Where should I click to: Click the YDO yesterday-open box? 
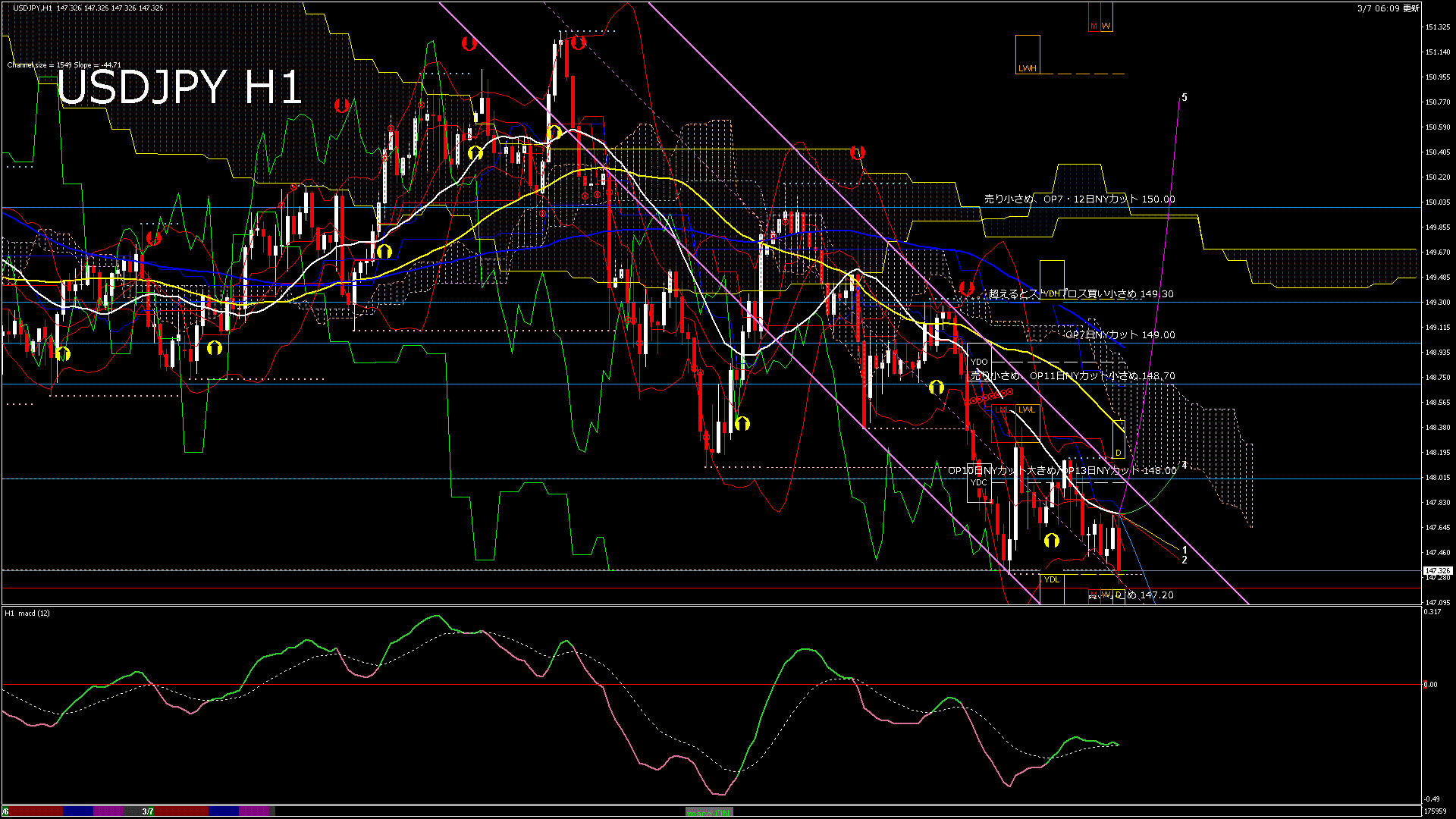pos(979,362)
